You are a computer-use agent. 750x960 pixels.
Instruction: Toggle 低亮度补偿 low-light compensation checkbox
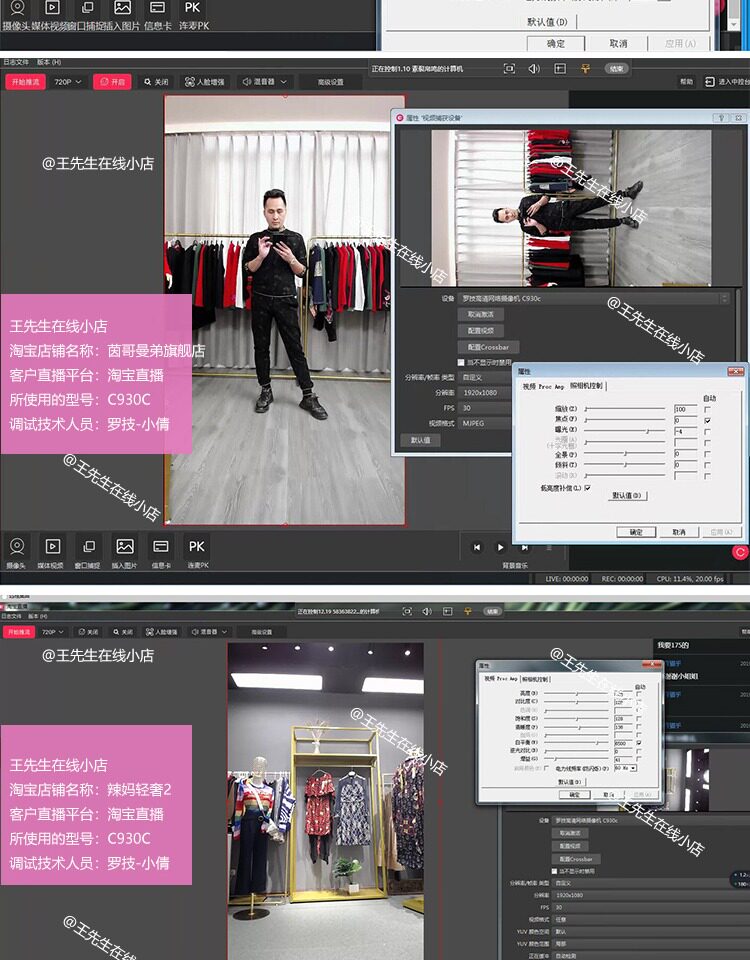tap(587, 488)
